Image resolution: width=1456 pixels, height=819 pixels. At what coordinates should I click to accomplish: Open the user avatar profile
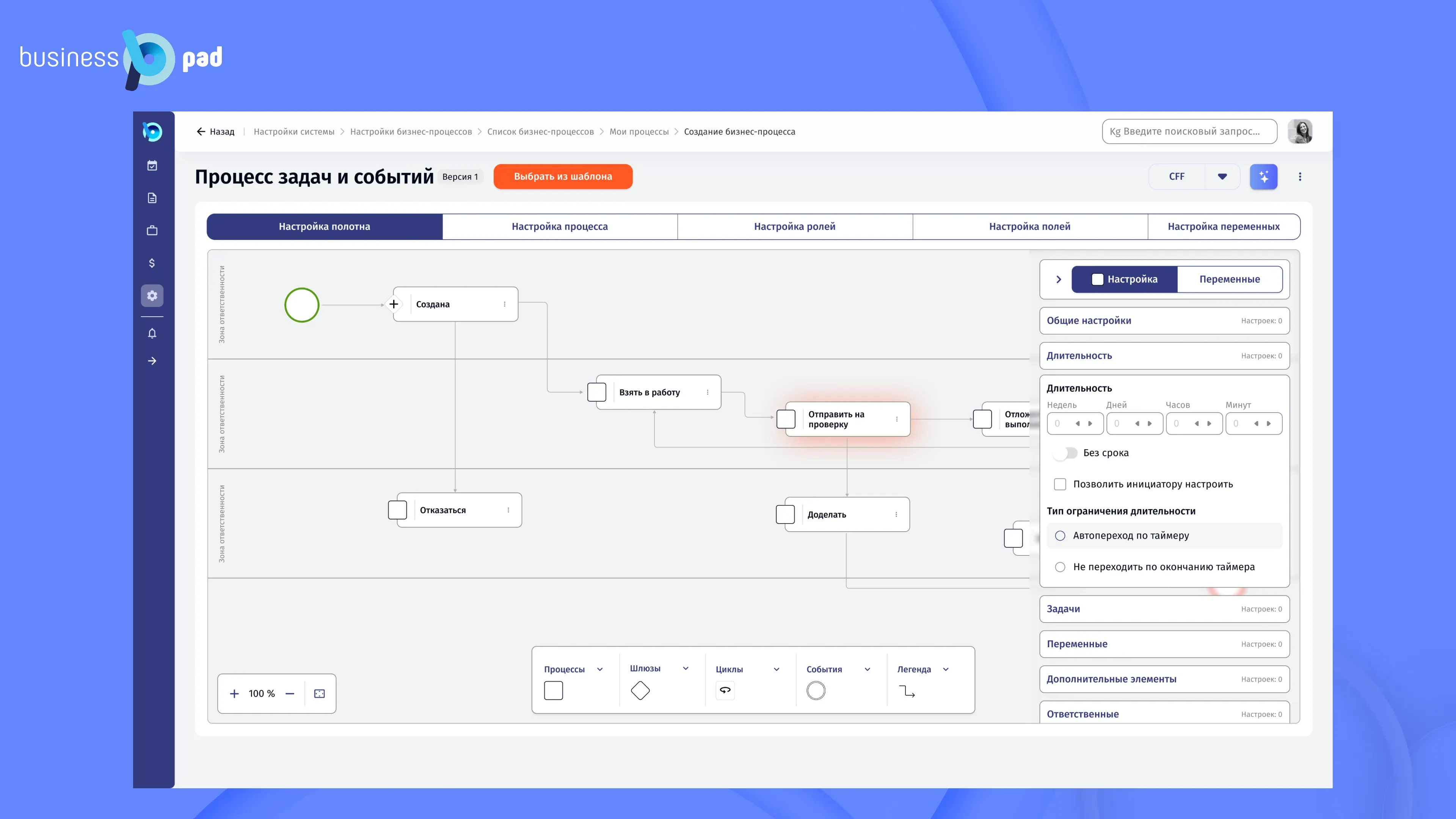(x=1300, y=132)
